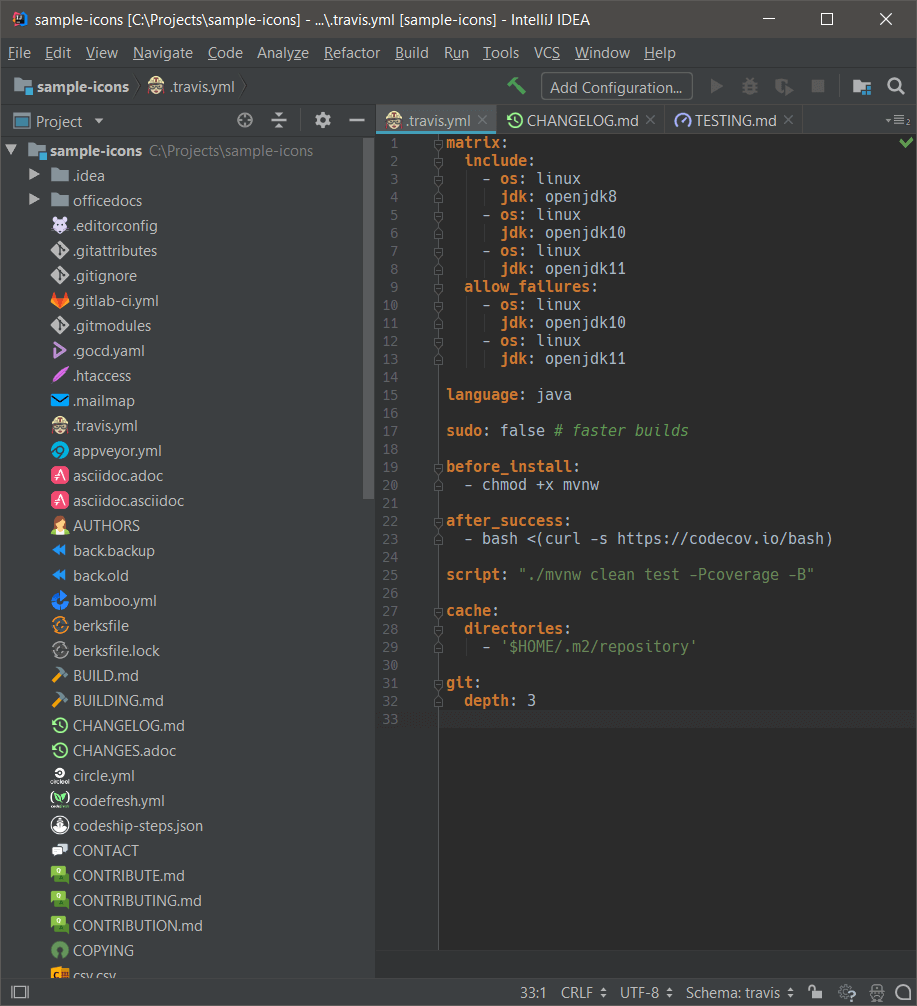The image size is (917, 1006).
Task: Open the line ending CRLF selector
Action: (x=578, y=993)
